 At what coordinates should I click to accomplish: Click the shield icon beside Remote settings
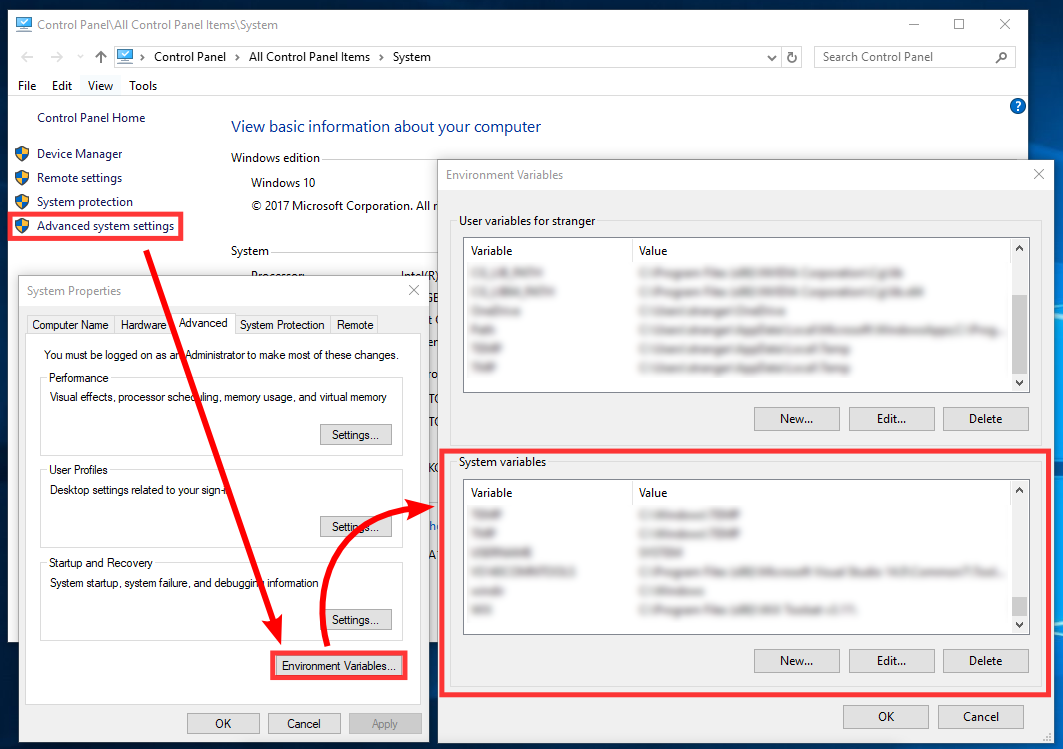pos(22,178)
